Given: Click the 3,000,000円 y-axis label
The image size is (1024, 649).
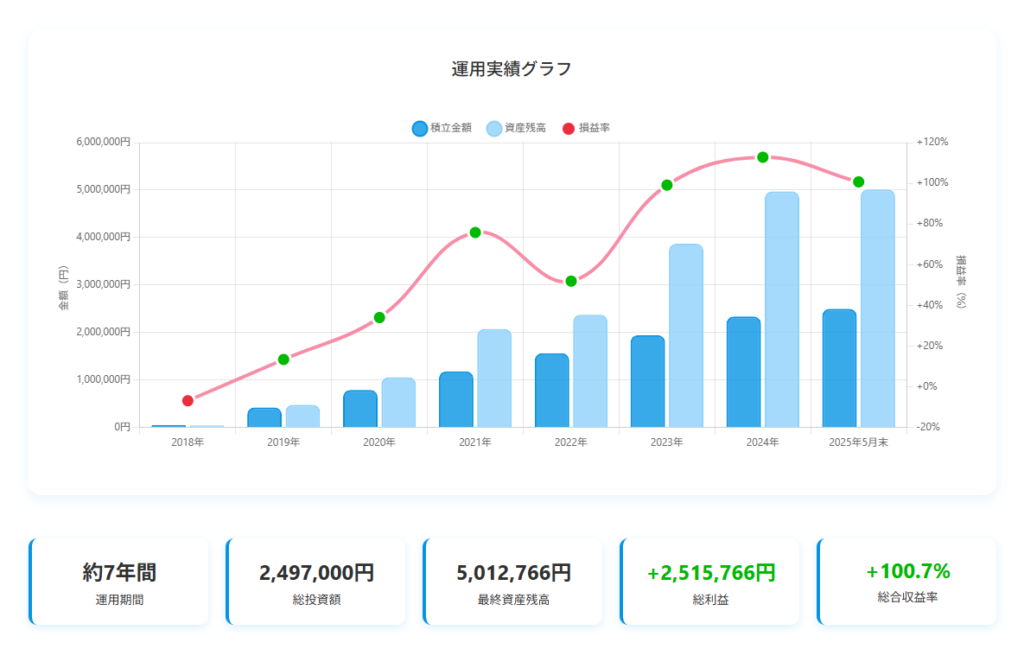Looking at the screenshot, I should (103, 284).
